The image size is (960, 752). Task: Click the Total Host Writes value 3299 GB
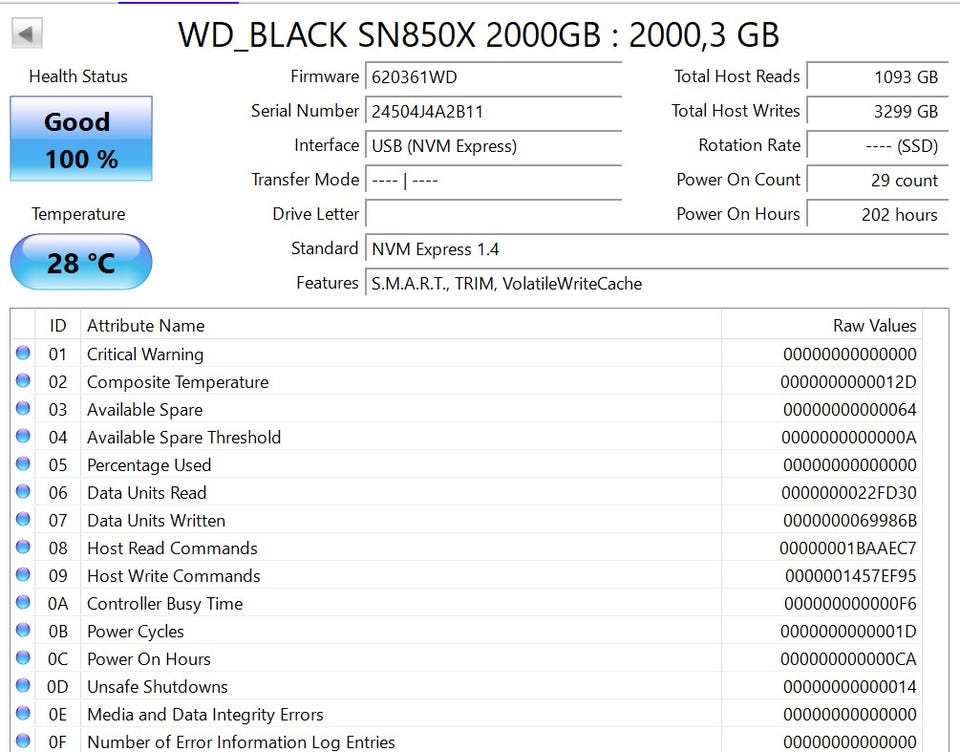(877, 111)
